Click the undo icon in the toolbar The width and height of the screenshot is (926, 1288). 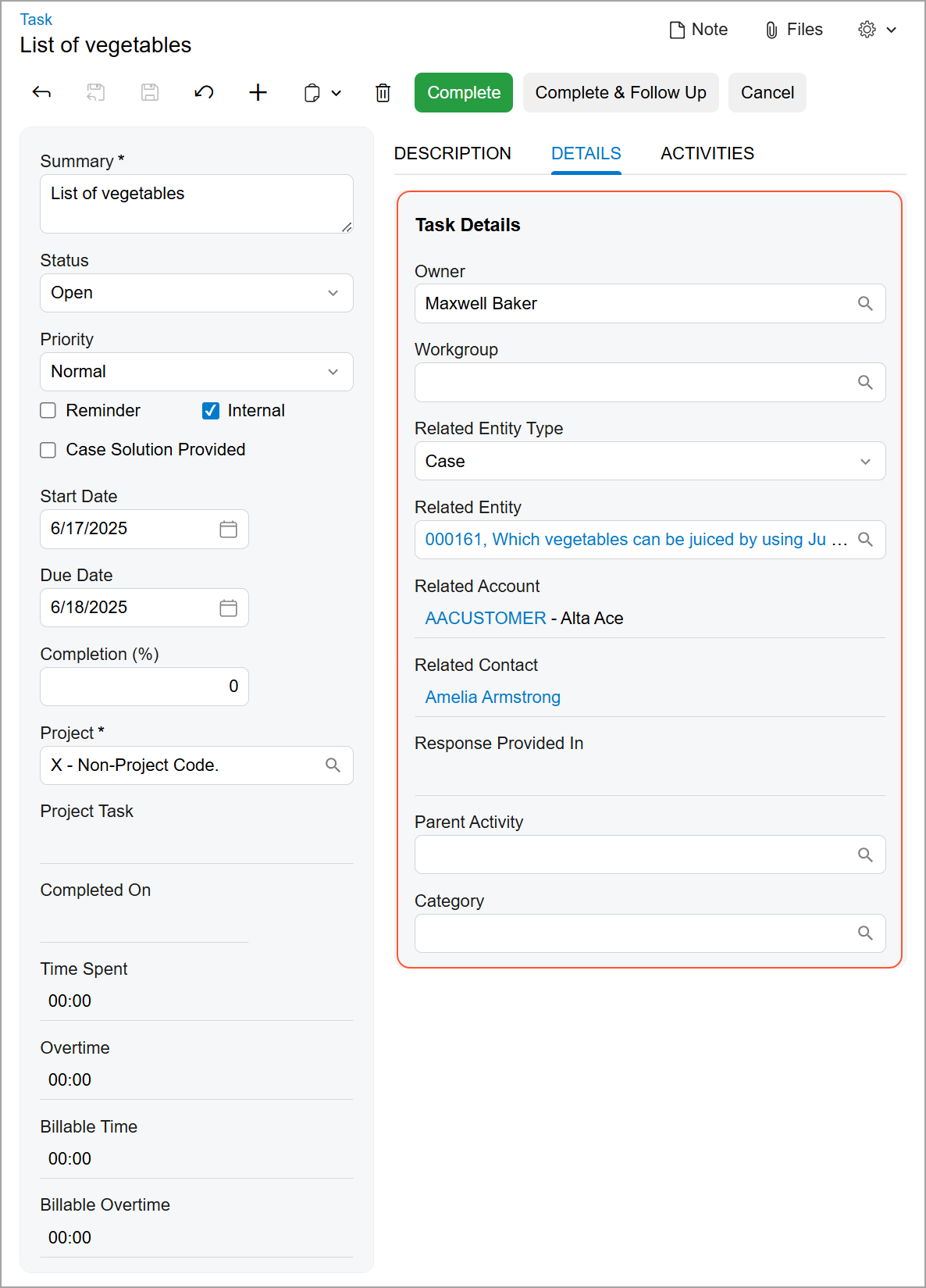pos(204,93)
